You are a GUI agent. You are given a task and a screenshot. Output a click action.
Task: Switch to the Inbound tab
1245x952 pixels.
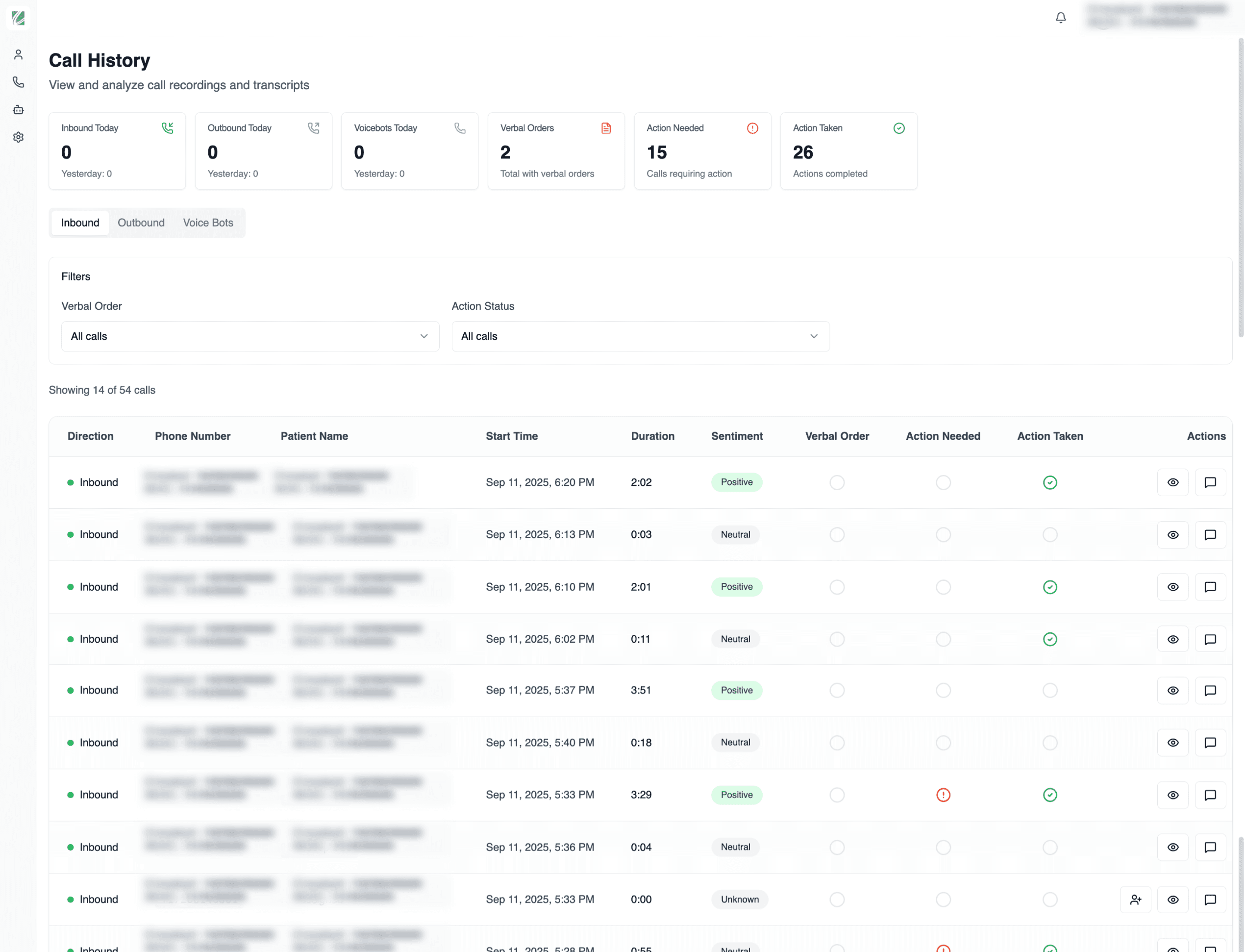[x=80, y=223]
